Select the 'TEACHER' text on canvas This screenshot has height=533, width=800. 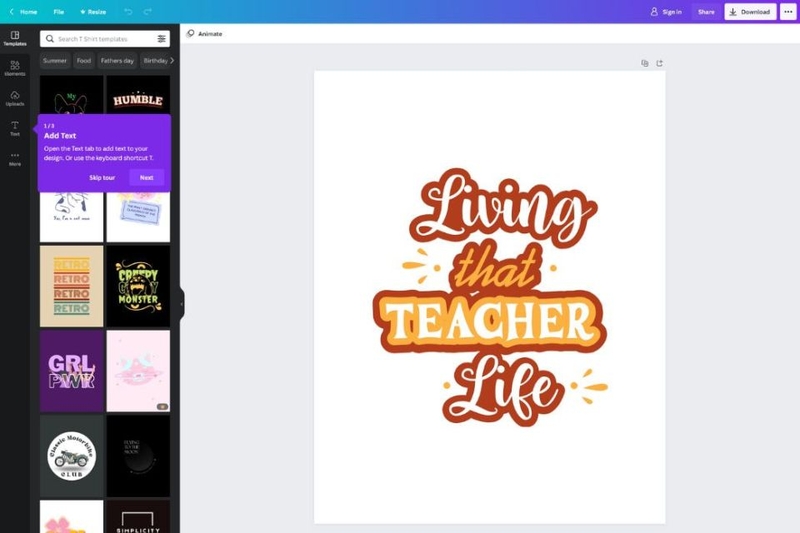(490, 321)
